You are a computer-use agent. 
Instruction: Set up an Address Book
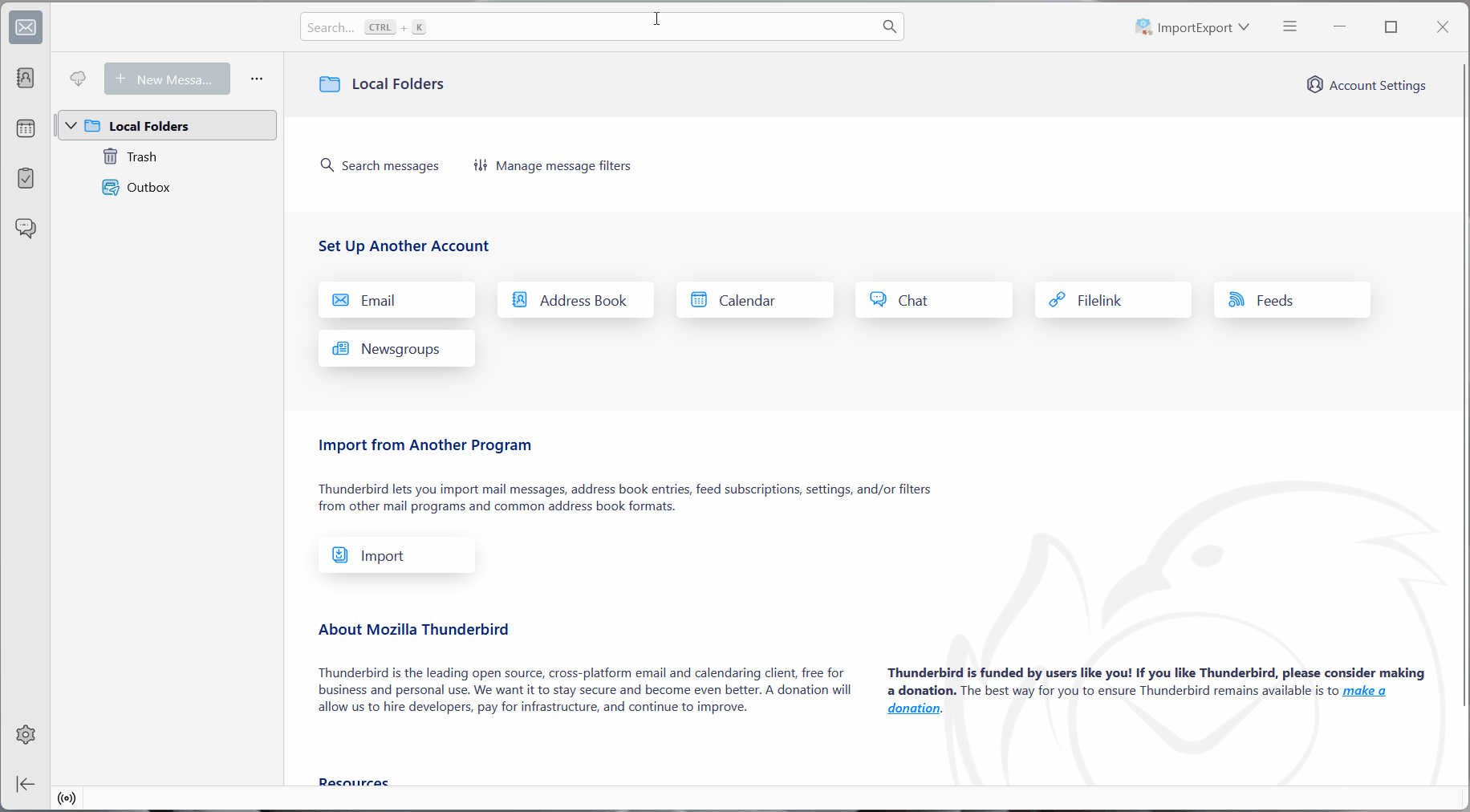[x=575, y=300]
